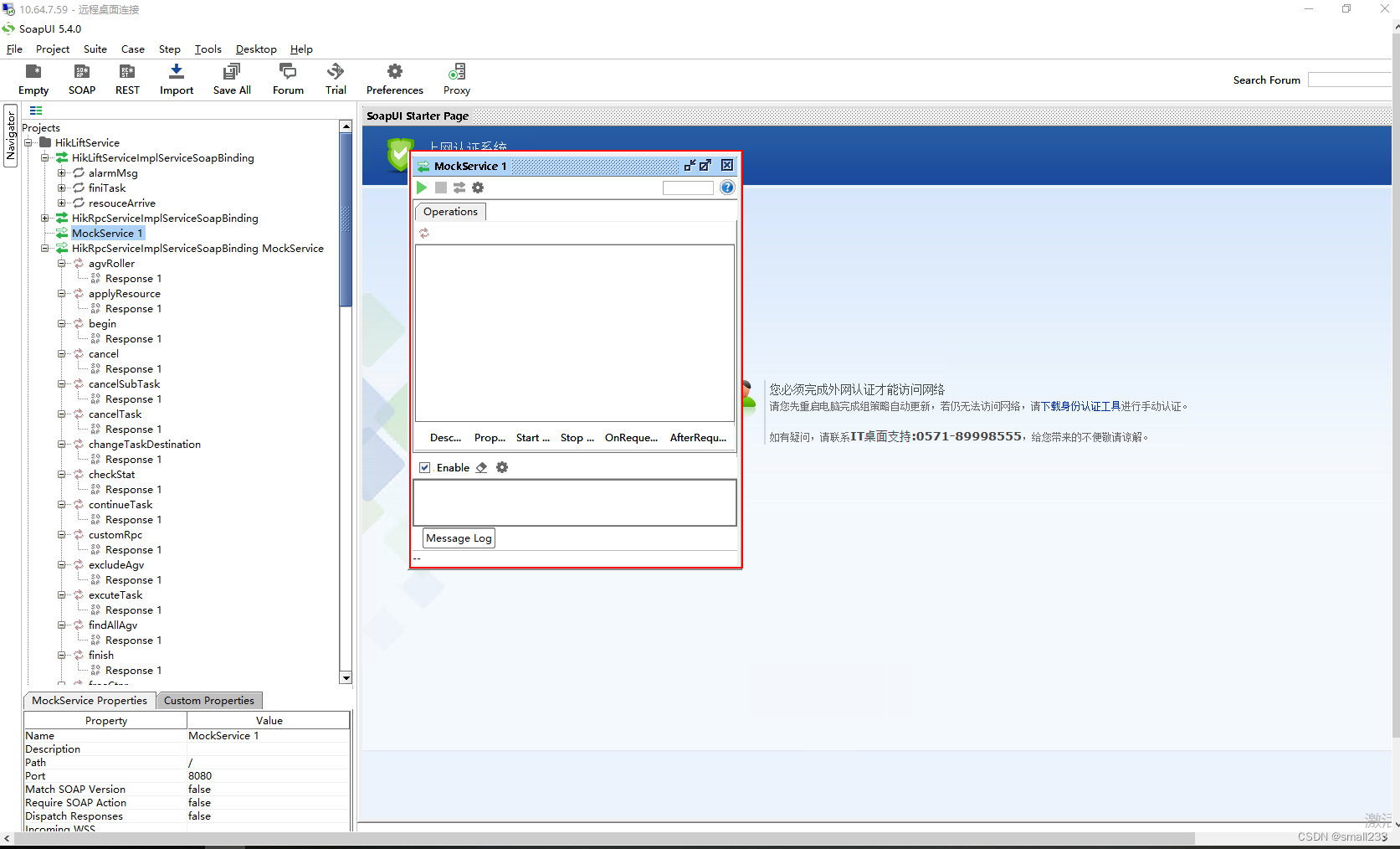This screenshot has height=849, width=1400.
Task: Click the 下载身份认证工具 link
Action: pos(1080,406)
